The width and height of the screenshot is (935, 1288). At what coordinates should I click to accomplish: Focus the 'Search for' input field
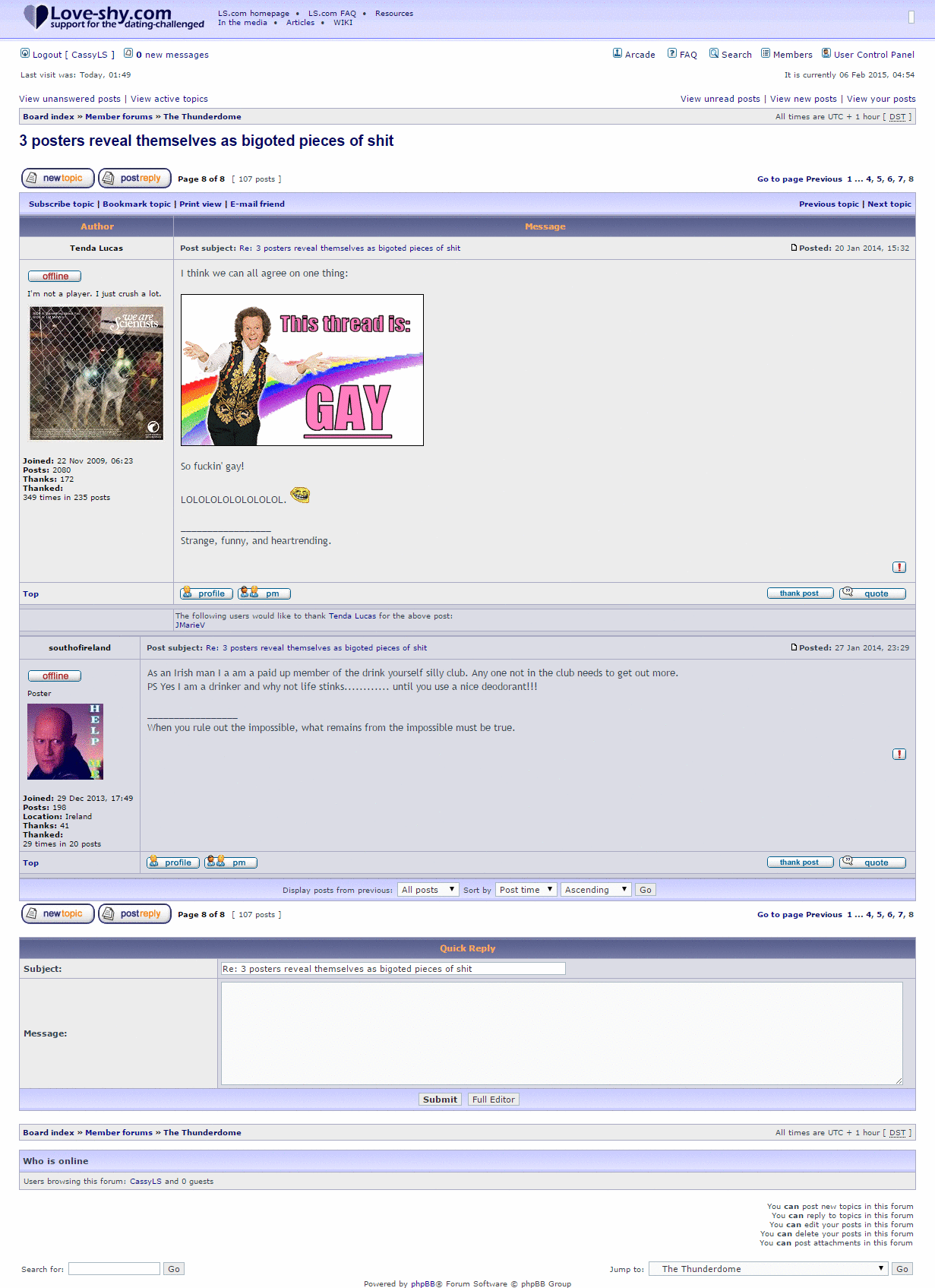click(x=114, y=1269)
